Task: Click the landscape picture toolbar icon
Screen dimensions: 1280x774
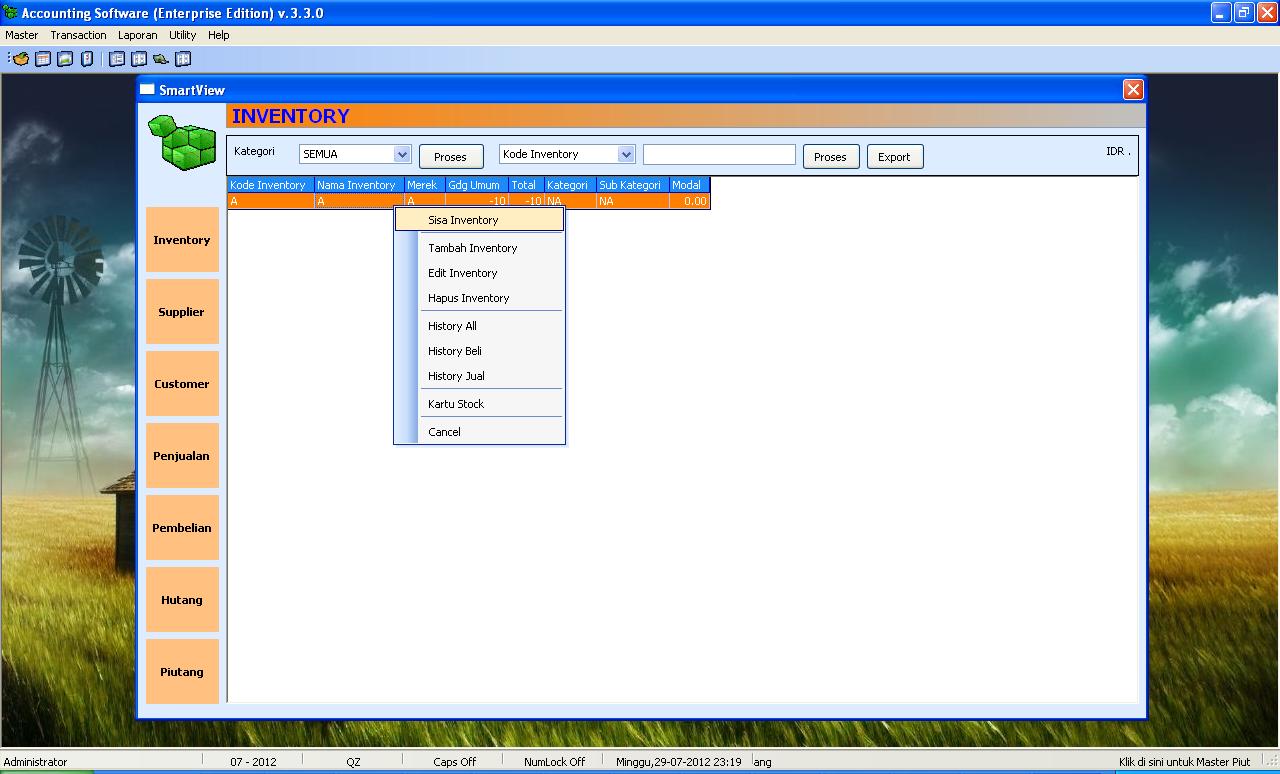Action: tap(65, 59)
